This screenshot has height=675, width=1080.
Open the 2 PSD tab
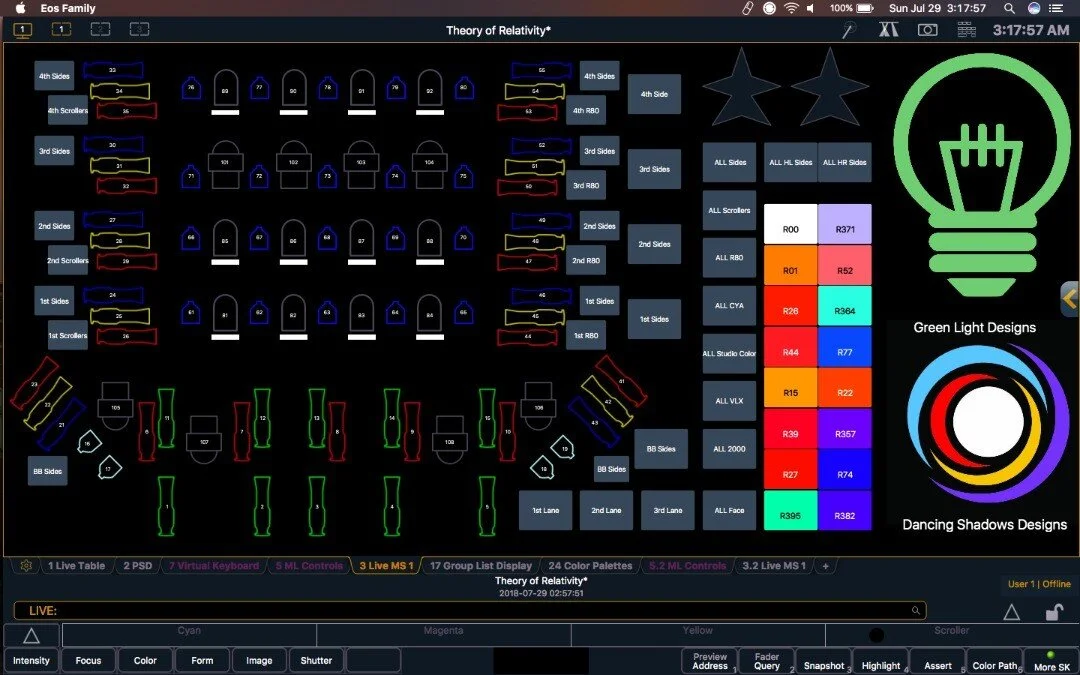coord(138,565)
